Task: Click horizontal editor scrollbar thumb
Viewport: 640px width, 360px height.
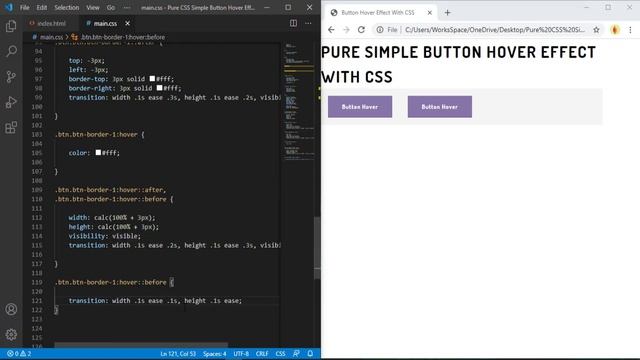Action: tap(141, 345)
